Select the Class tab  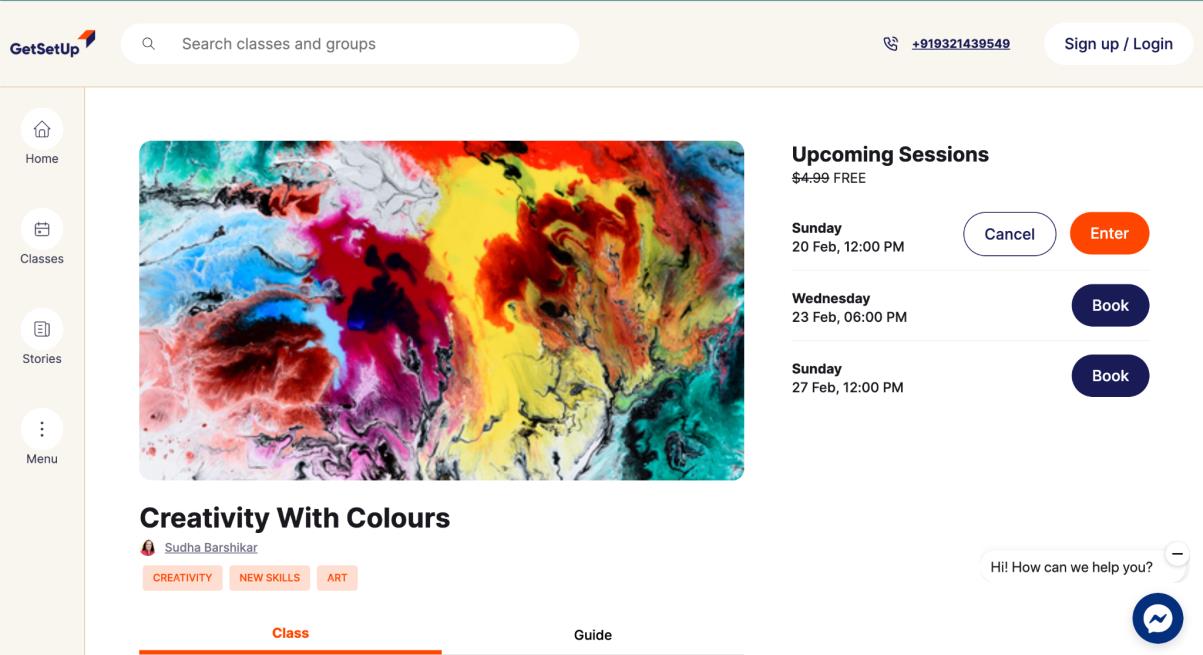pyautogui.click(x=290, y=633)
